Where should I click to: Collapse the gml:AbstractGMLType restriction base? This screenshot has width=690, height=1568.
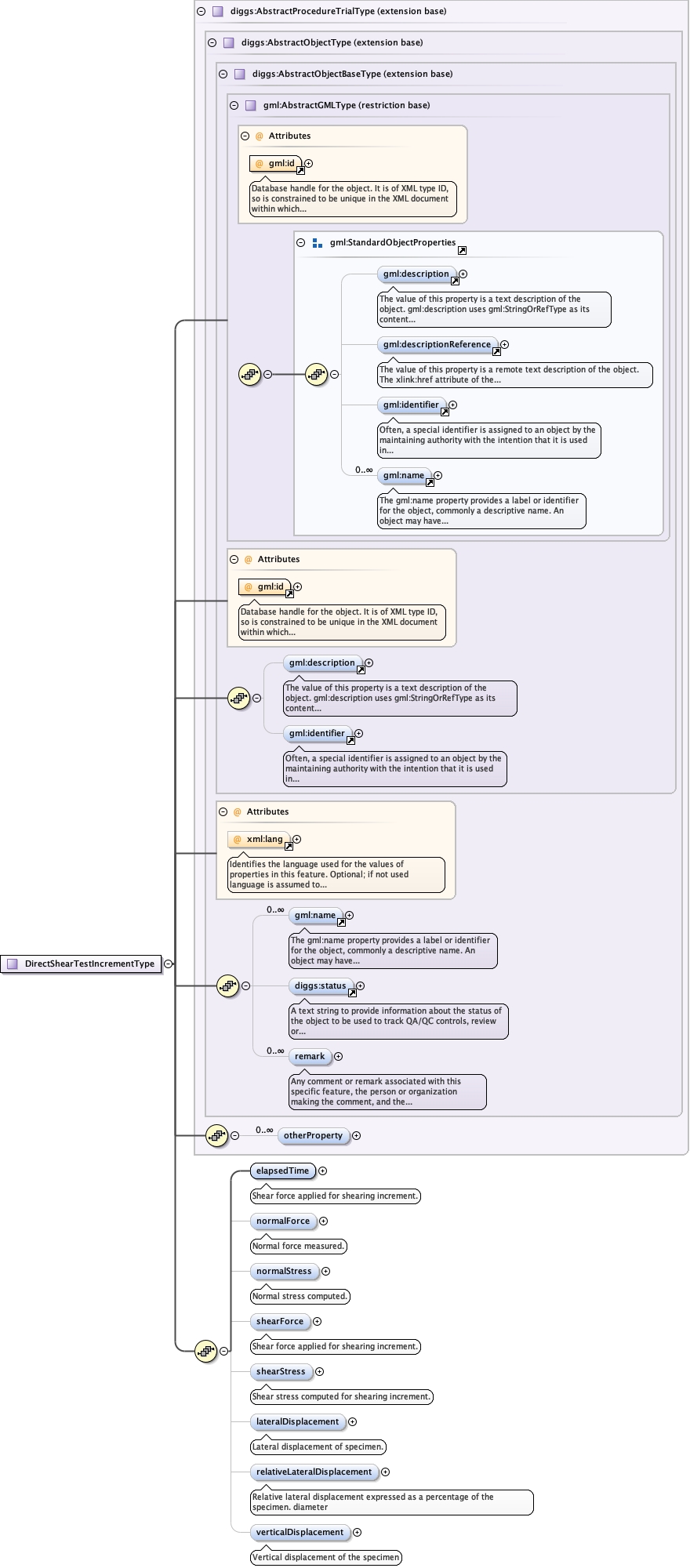pyautogui.click(x=234, y=106)
